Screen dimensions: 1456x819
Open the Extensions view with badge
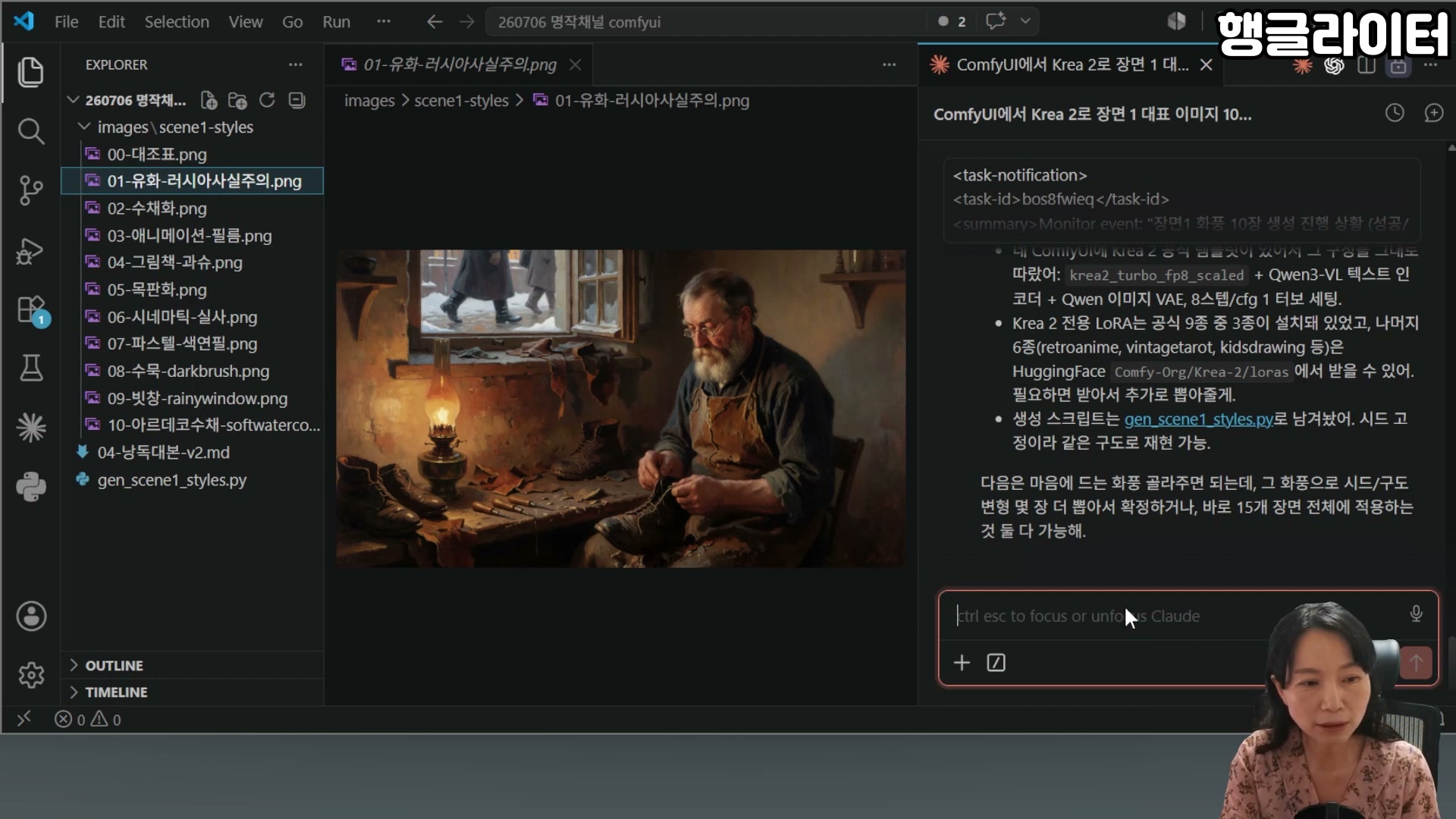pyautogui.click(x=32, y=310)
